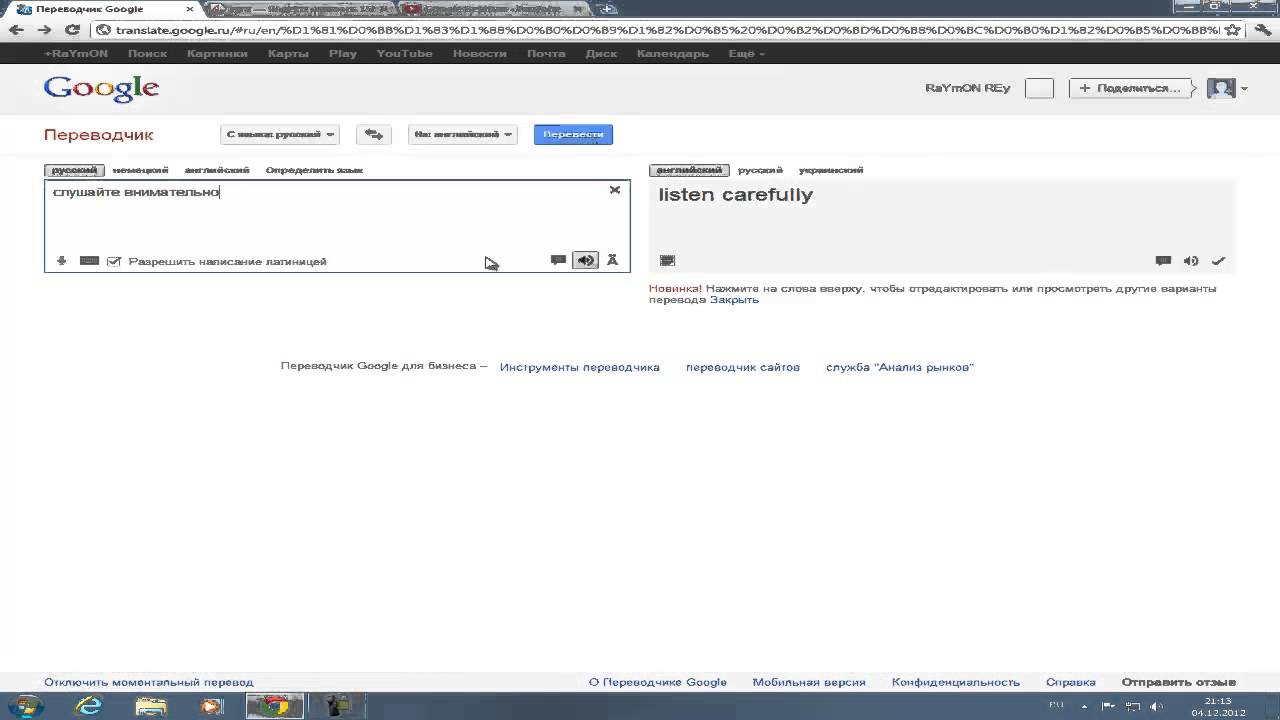The image size is (1280, 720).
Task: Open Windows Explorer folder on taskbar
Action: 151,705
